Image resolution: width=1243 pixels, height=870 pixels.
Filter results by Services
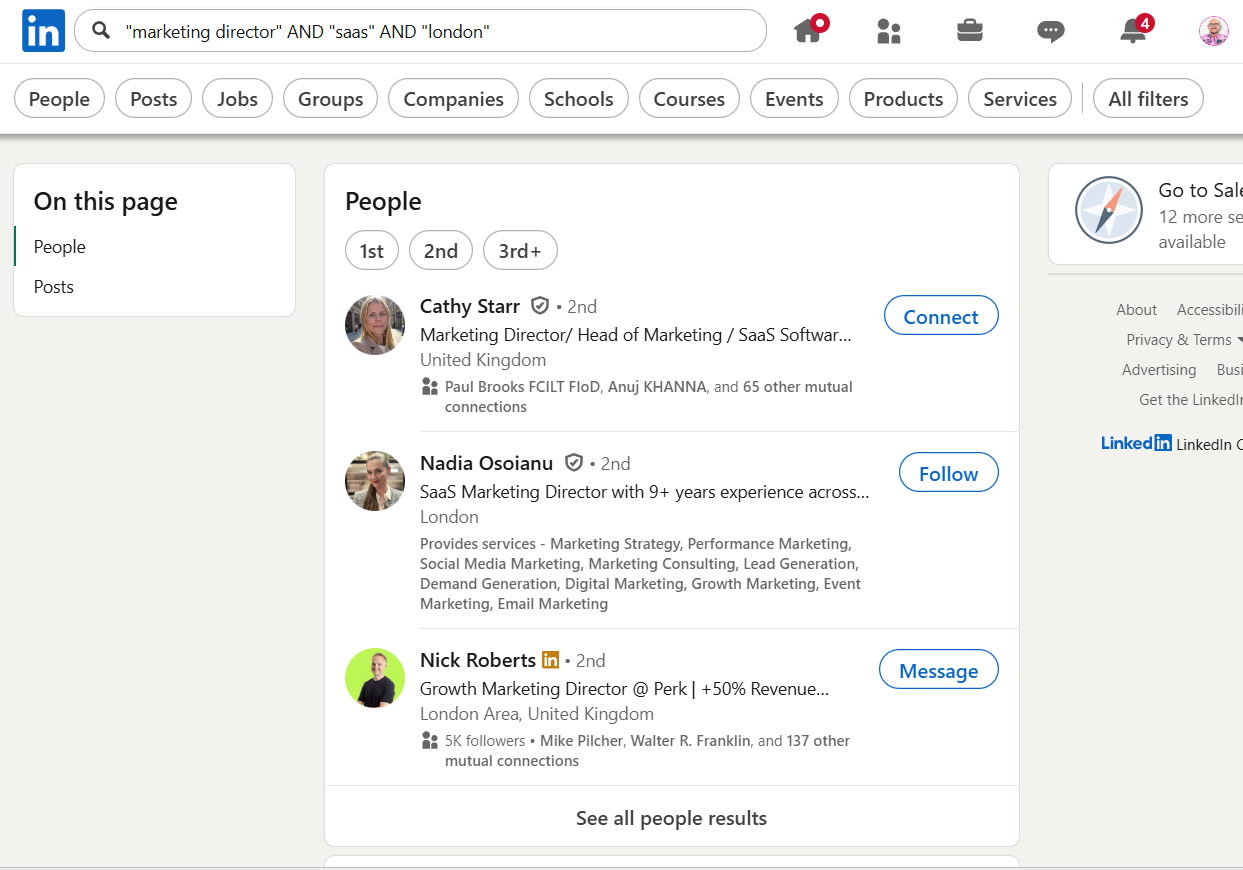(x=1020, y=98)
